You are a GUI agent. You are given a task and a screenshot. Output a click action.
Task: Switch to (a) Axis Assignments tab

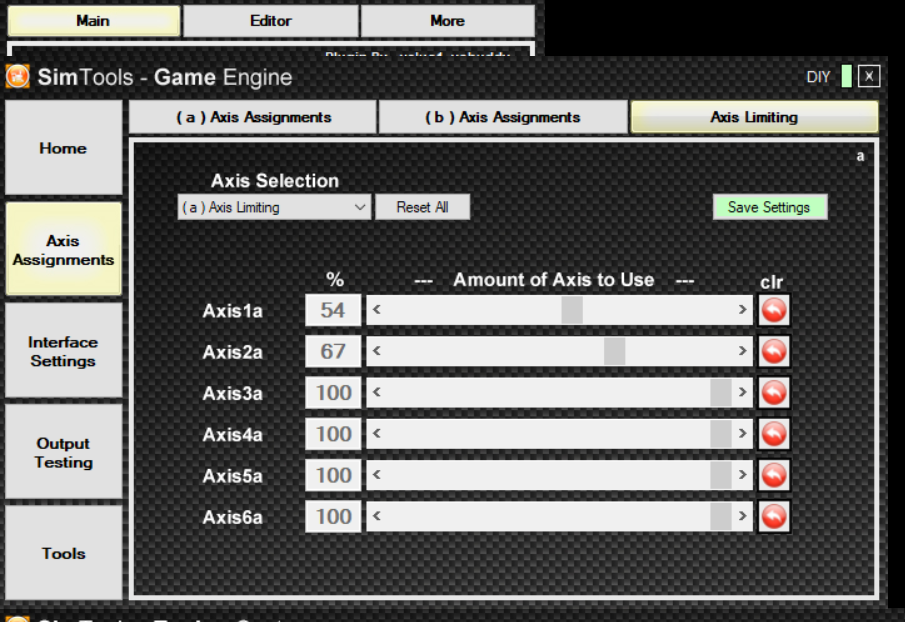coord(253,117)
